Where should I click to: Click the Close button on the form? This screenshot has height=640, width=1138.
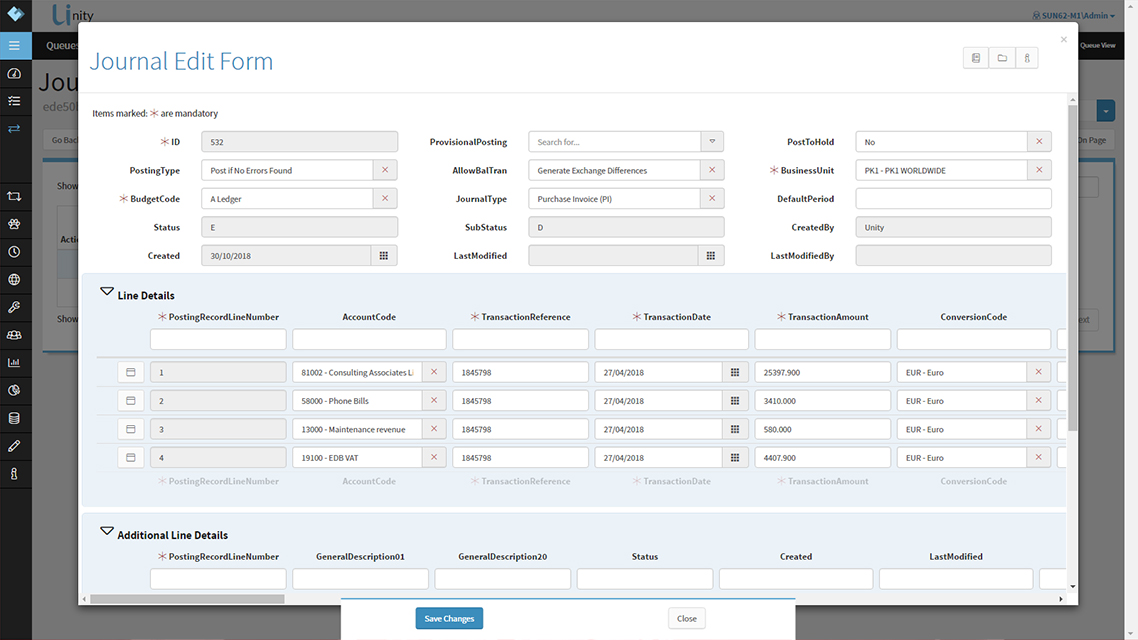point(686,618)
